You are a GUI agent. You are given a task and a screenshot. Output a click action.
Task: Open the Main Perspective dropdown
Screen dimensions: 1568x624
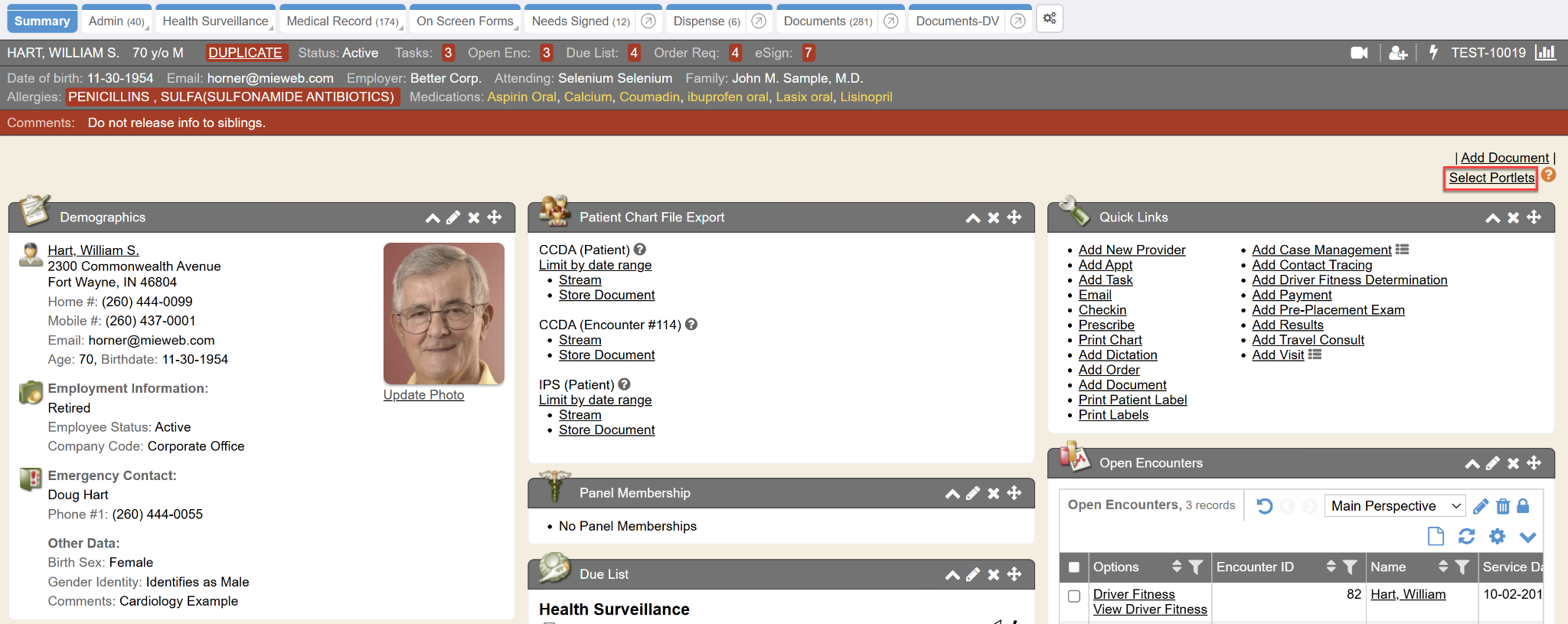(1394, 506)
